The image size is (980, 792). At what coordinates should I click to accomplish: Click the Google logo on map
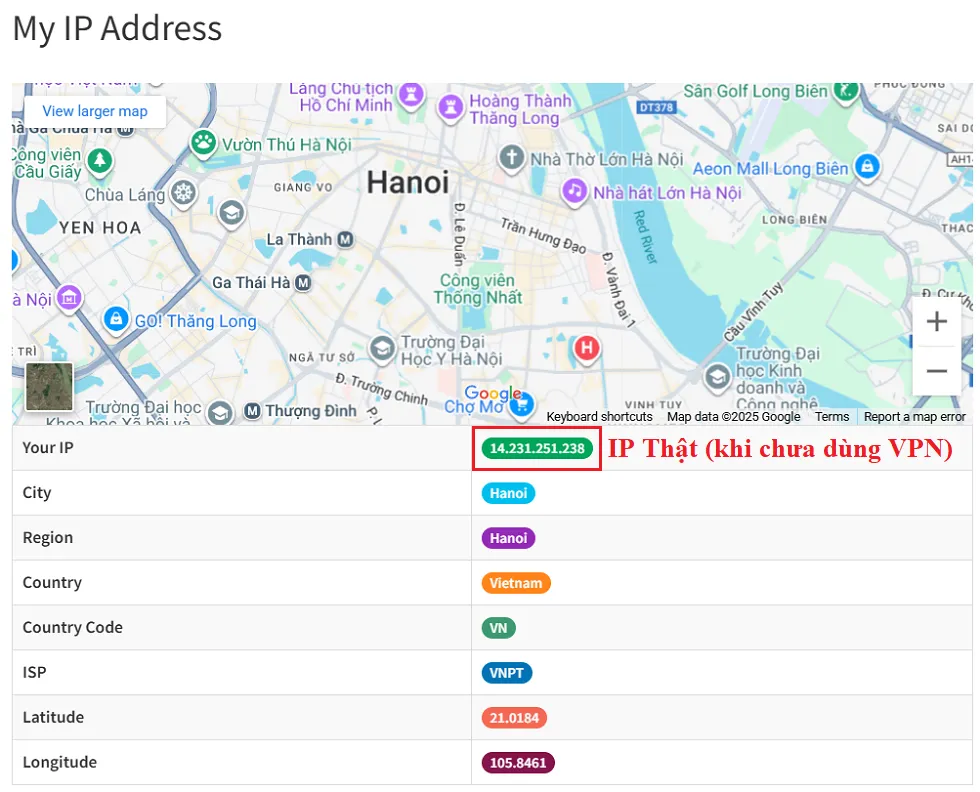pos(492,393)
